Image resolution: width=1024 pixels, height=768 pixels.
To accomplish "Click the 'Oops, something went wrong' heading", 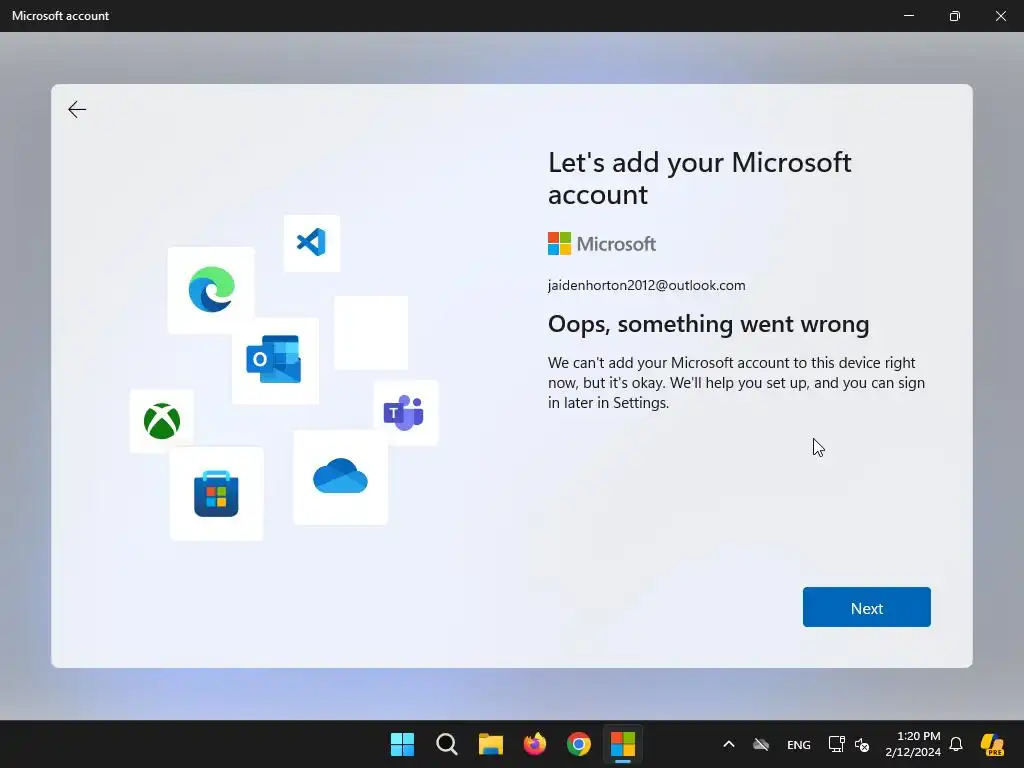I will (709, 324).
